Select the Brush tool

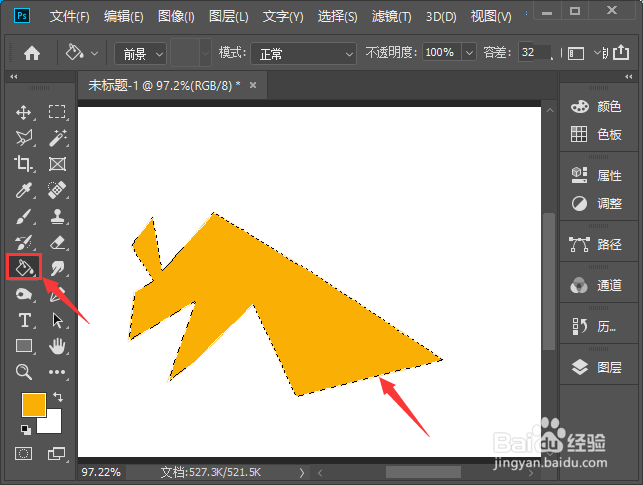click(x=24, y=216)
